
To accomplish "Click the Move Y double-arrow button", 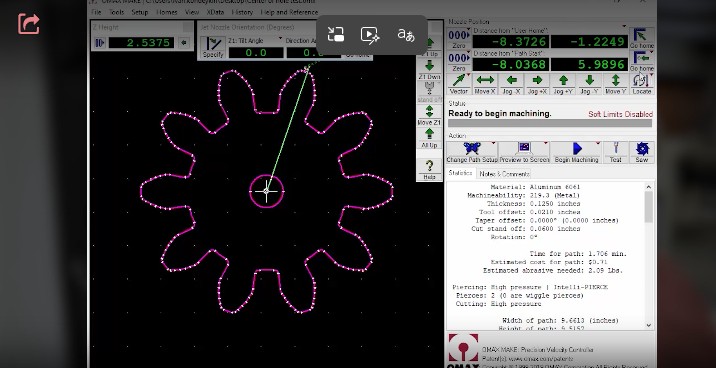I will click(616, 84).
